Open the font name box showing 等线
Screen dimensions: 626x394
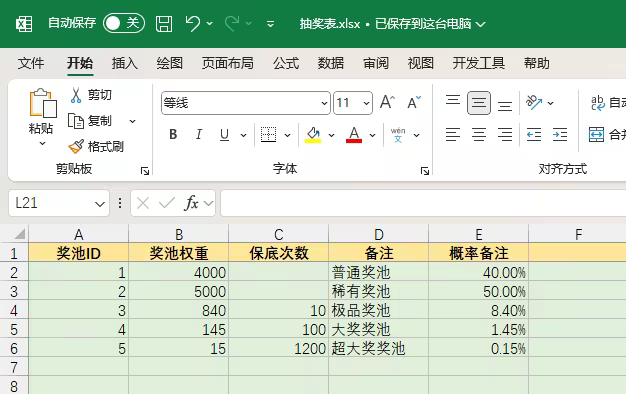pyautogui.click(x=246, y=103)
